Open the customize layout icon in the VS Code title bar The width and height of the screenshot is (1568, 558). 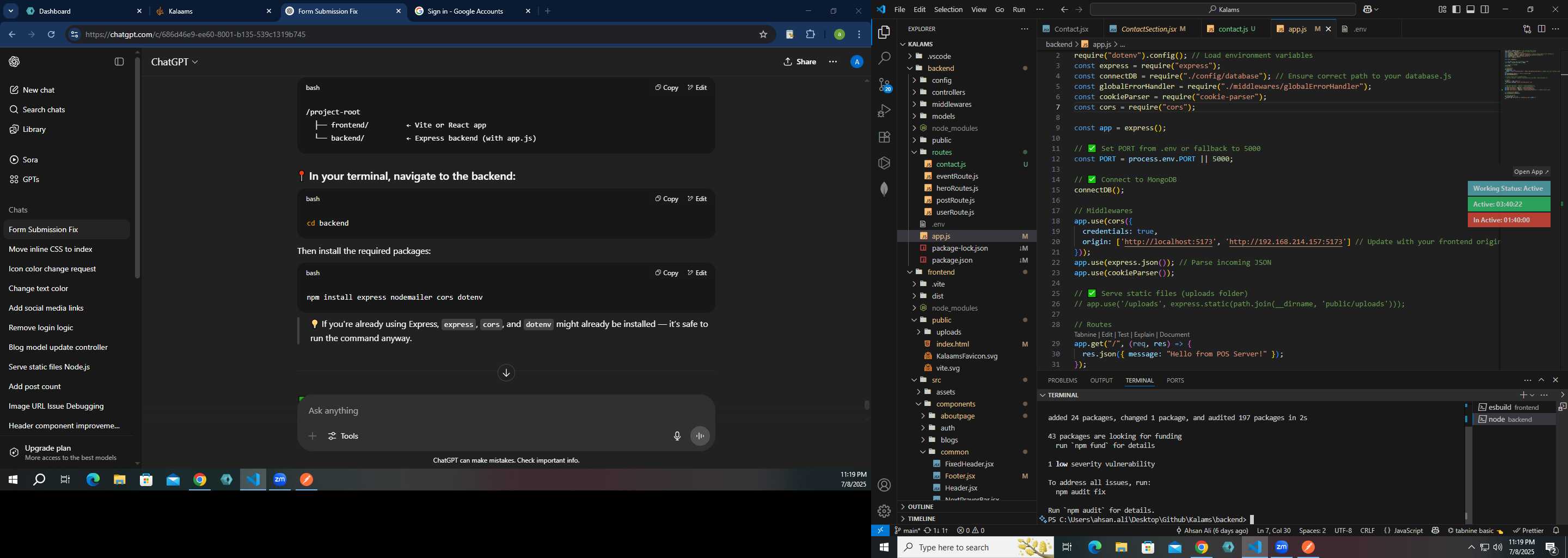1442,10
